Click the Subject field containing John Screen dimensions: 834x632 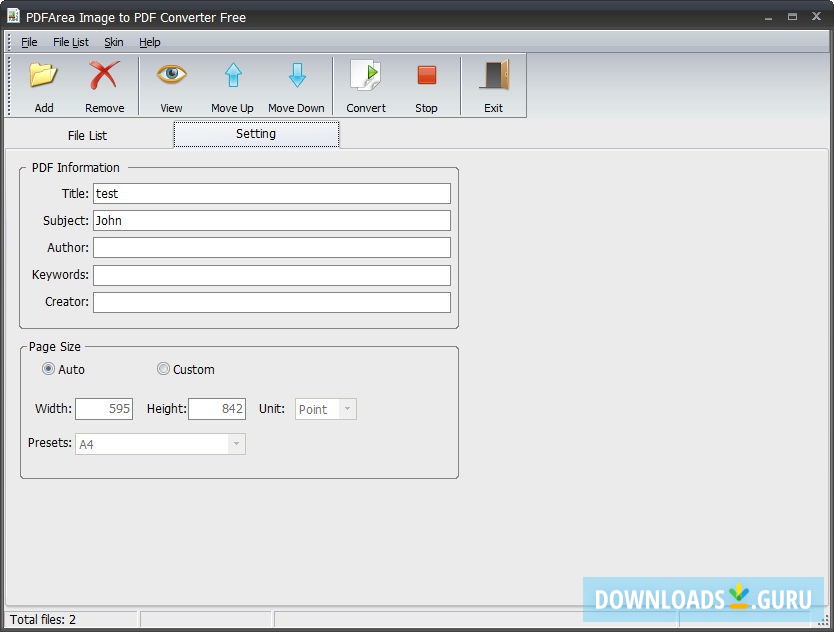(272, 221)
